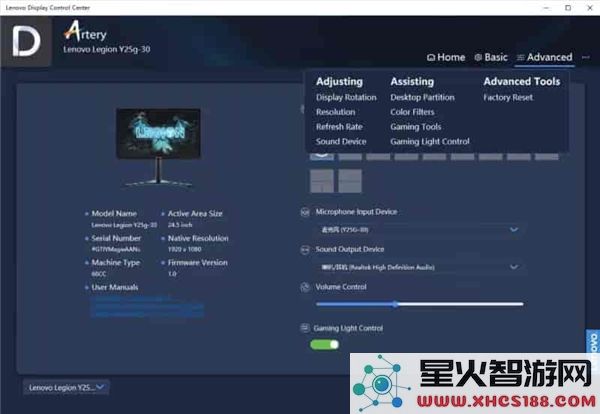The image size is (600, 414).
Task: Click the Gaming Light Control icon
Action: (x=305, y=328)
